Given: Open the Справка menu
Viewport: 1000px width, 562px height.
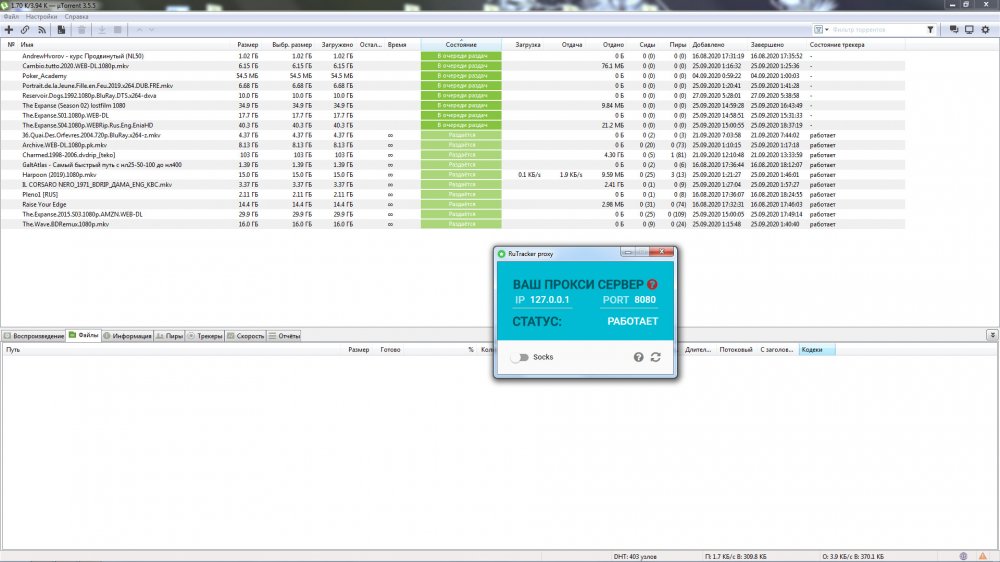Looking at the screenshot, I should coord(76,17).
